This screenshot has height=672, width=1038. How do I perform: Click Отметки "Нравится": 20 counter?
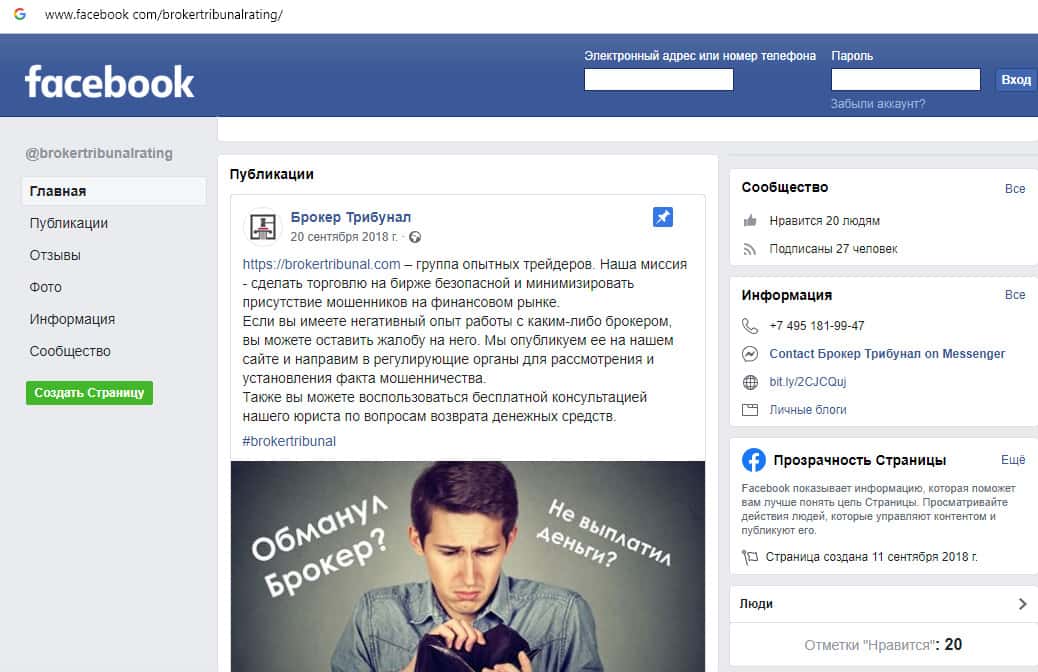click(x=883, y=644)
